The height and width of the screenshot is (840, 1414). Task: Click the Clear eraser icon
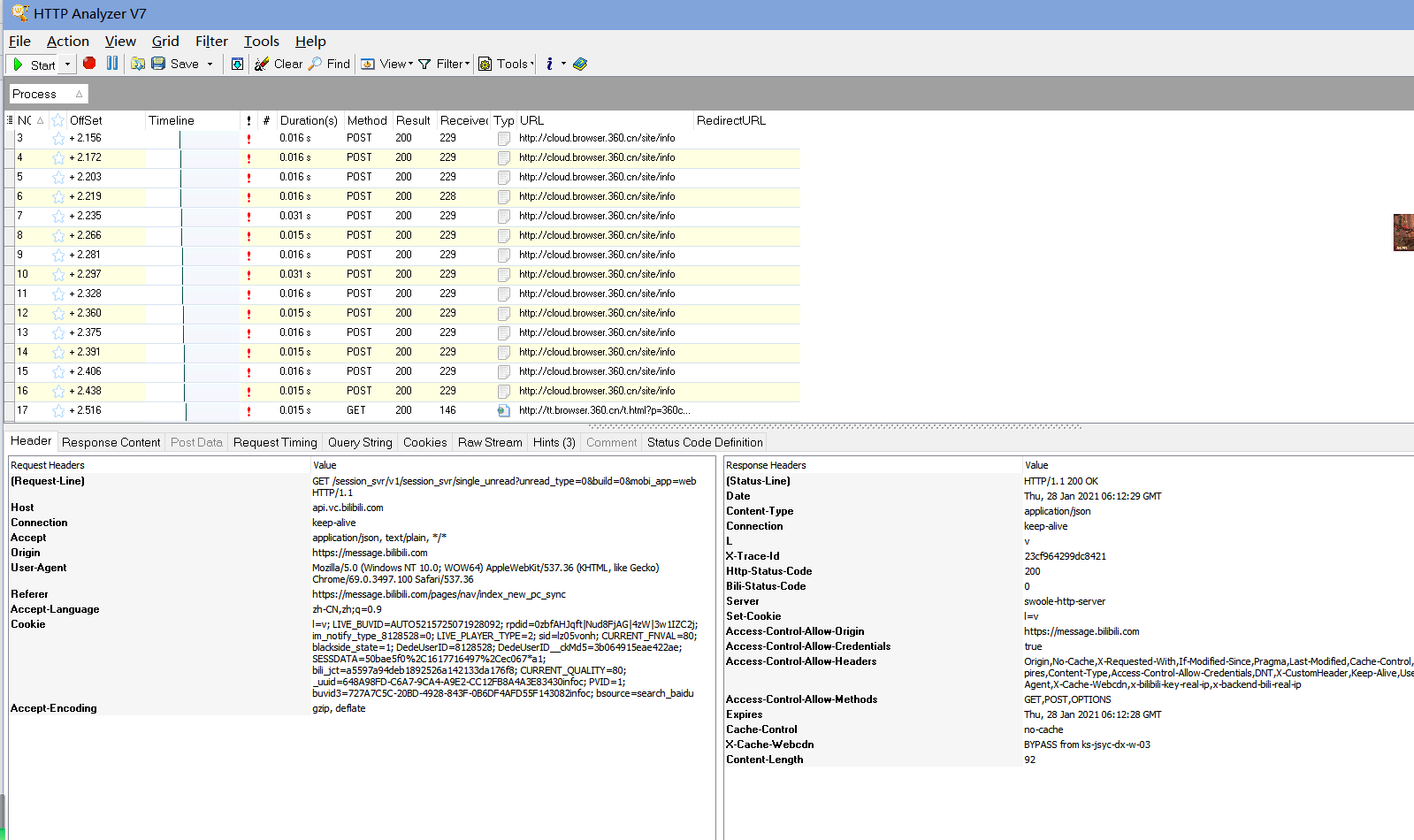(x=262, y=64)
